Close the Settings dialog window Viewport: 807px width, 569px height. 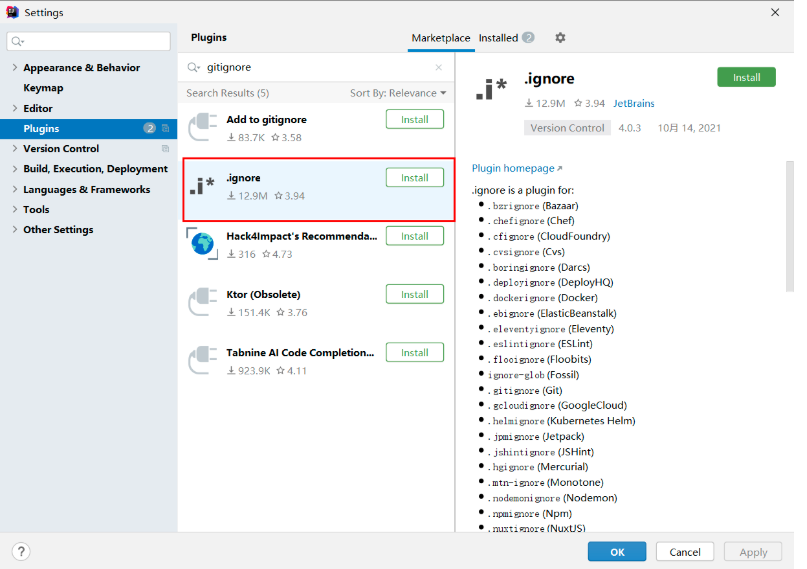pyautogui.click(x=775, y=12)
